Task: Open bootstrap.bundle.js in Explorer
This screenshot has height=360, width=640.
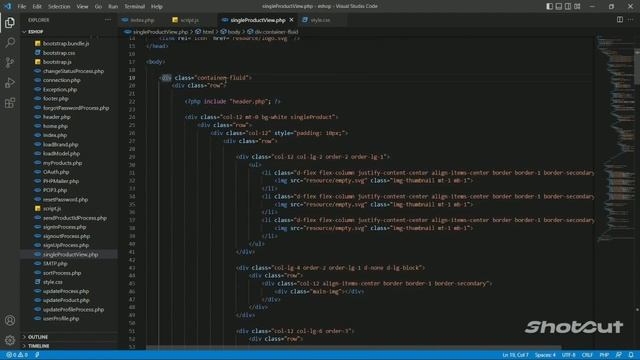Action: click(x=66, y=43)
